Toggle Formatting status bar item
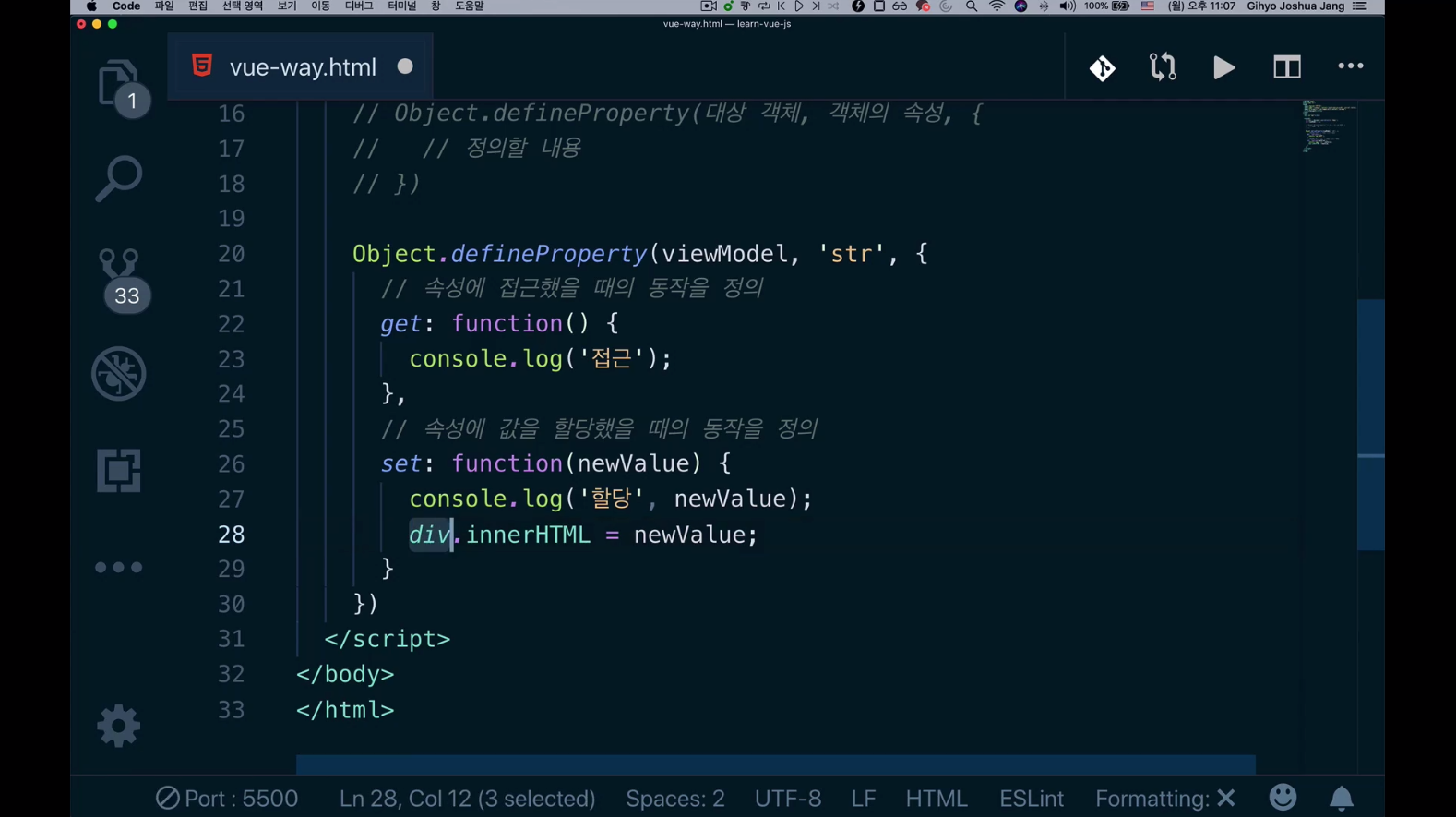Image resolution: width=1456 pixels, height=818 pixels. [1164, 799]
